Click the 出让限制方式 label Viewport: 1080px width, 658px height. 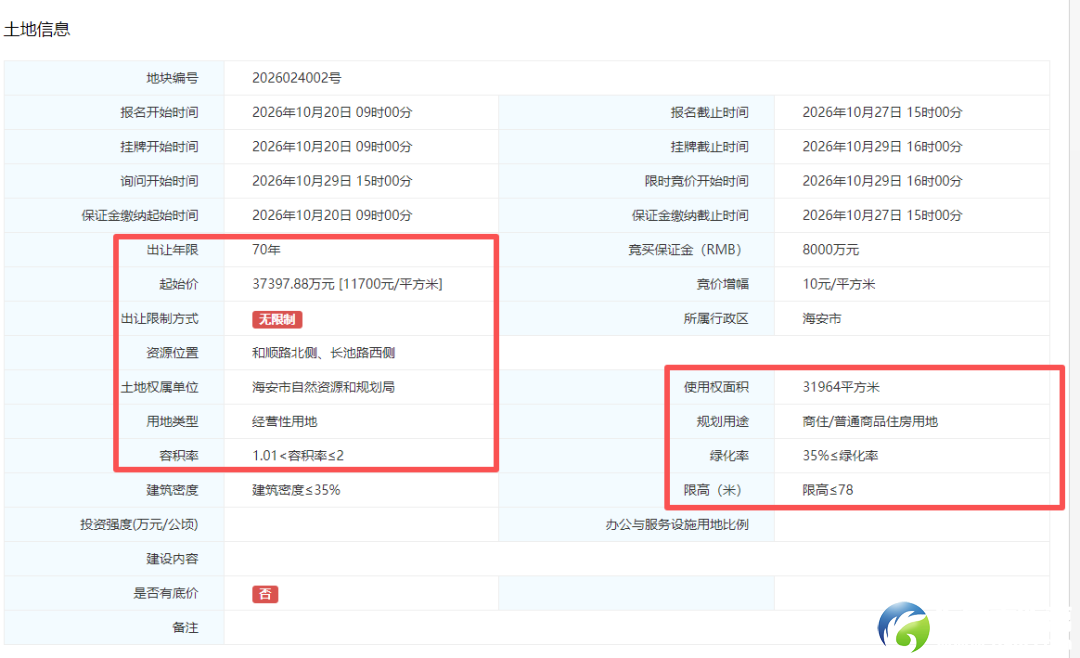coord(159,319)
